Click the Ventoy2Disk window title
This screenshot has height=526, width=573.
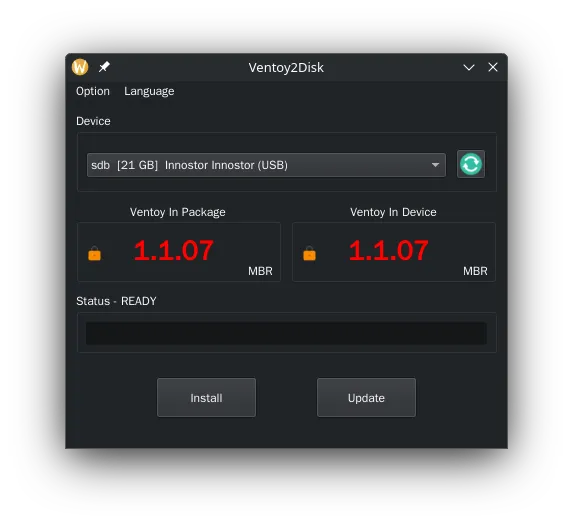286,68
